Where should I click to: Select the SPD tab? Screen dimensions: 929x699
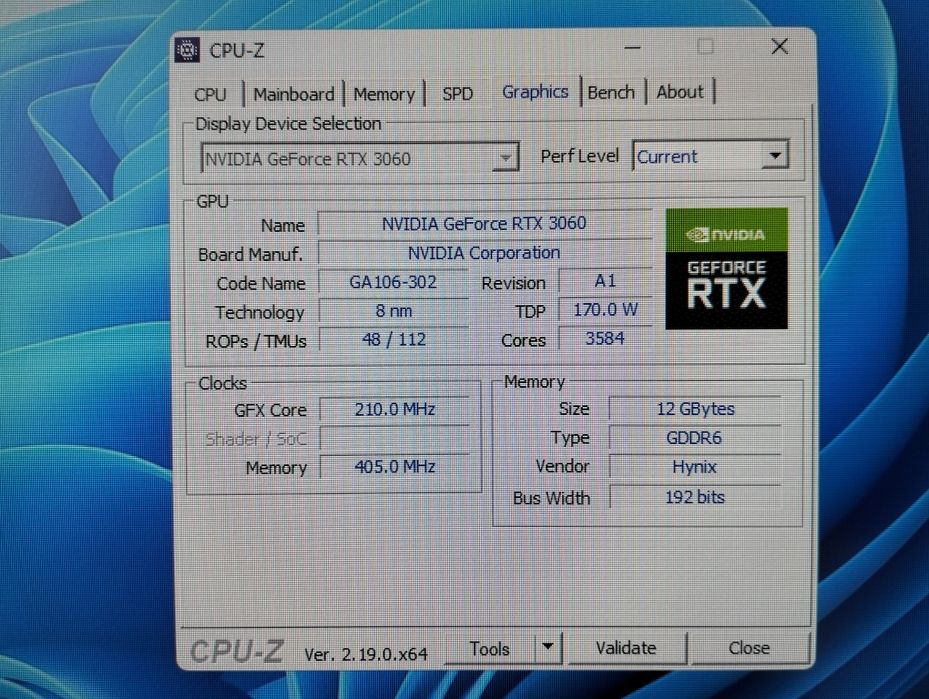point(457,94)
